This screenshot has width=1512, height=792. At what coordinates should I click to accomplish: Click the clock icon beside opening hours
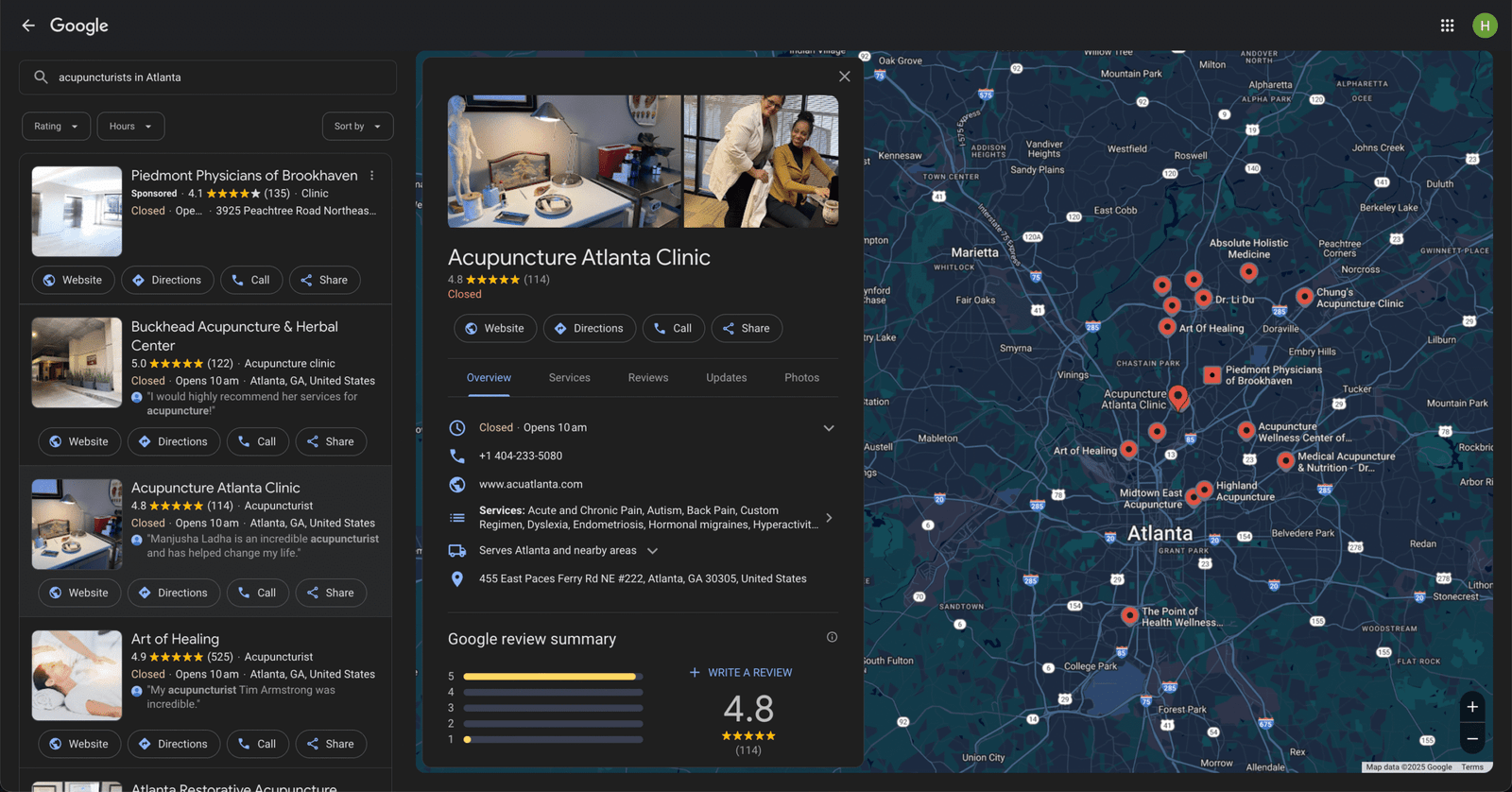click(x=457, y=428)
